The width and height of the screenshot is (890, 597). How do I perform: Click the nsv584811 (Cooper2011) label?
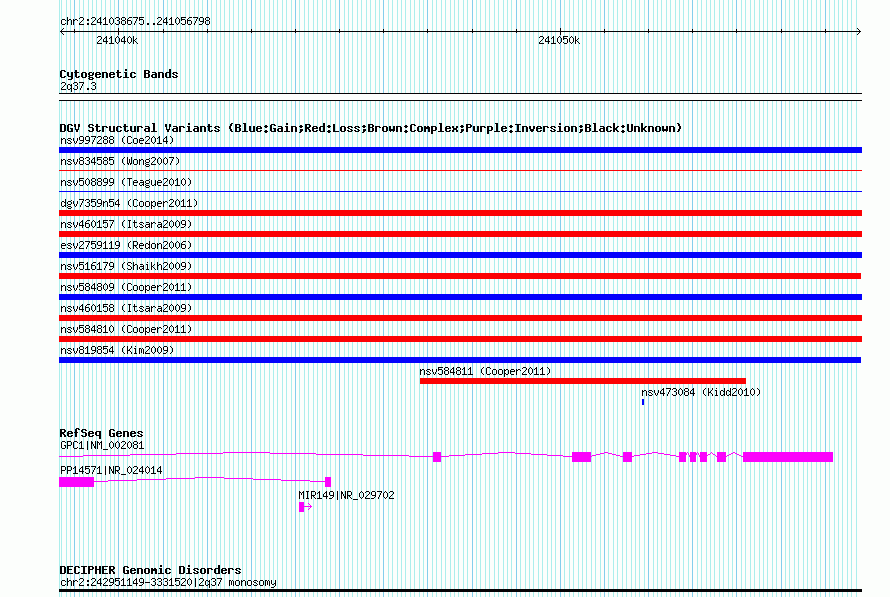[485, 371]
